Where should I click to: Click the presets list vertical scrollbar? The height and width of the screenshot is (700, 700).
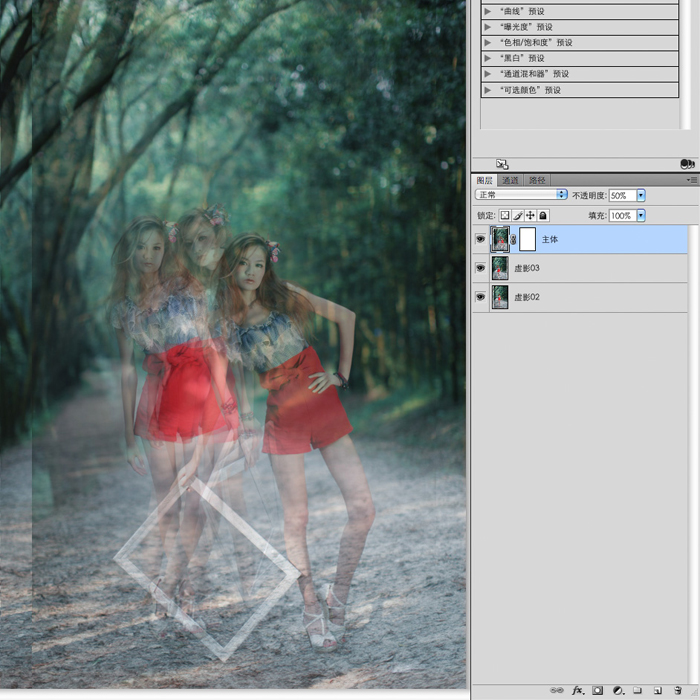685,65
